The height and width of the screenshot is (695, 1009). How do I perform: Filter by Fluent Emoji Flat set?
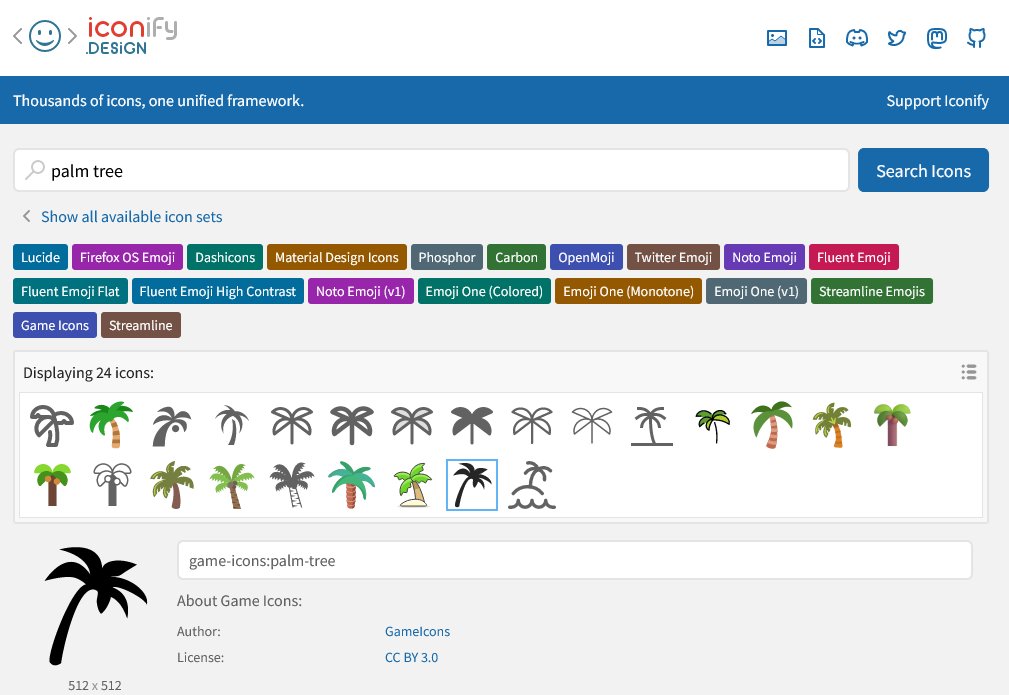click(x=70, y=292)
